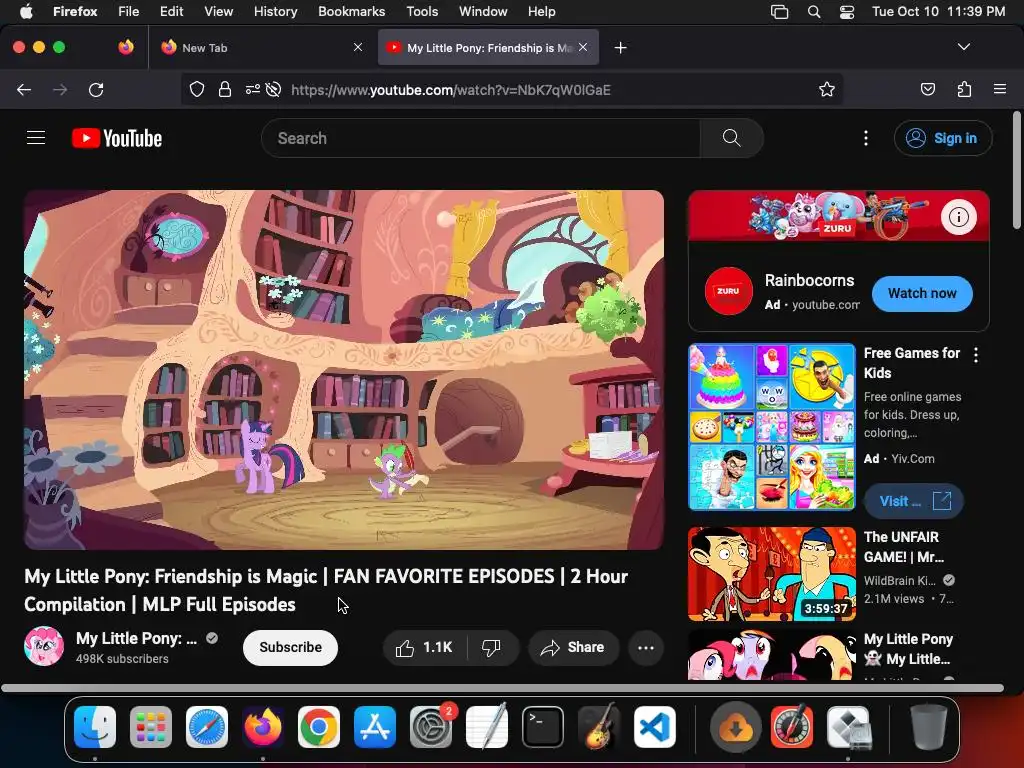Open the My Little Pony channel avatar
The image size is (1024, 768).
[x=44, y=647]
